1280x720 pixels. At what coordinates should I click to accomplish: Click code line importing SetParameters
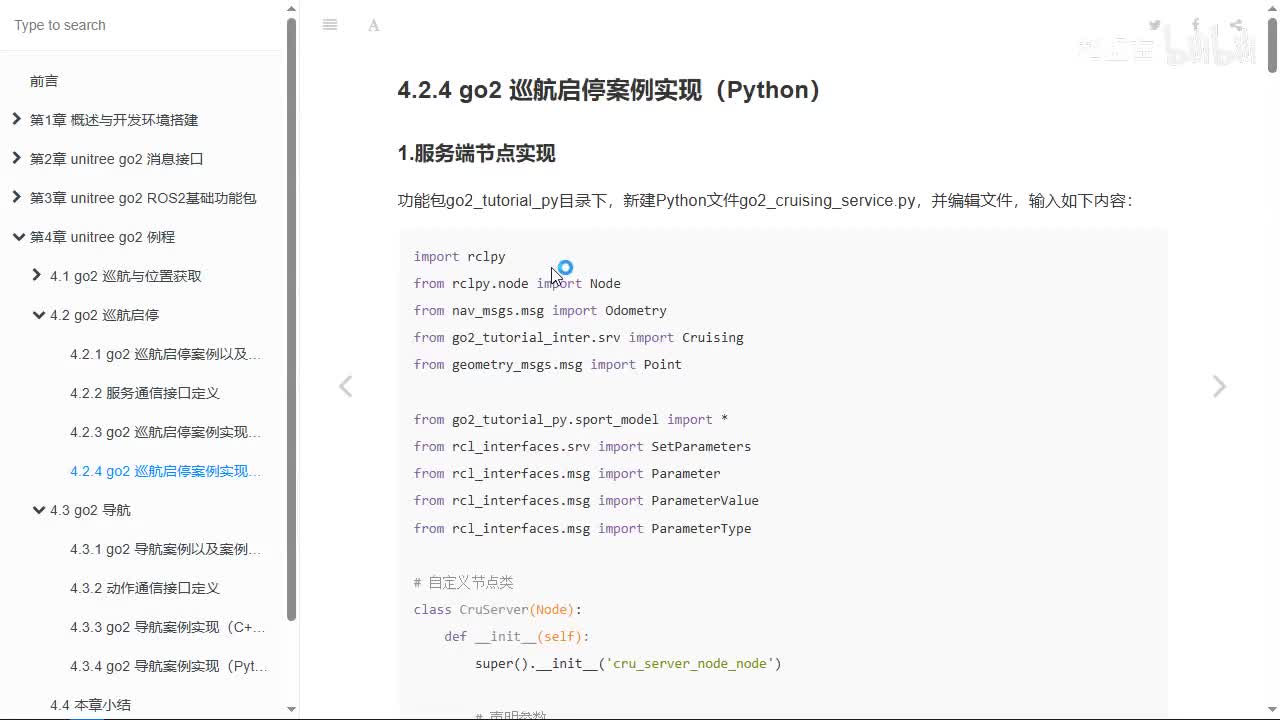tap(582, 446)
